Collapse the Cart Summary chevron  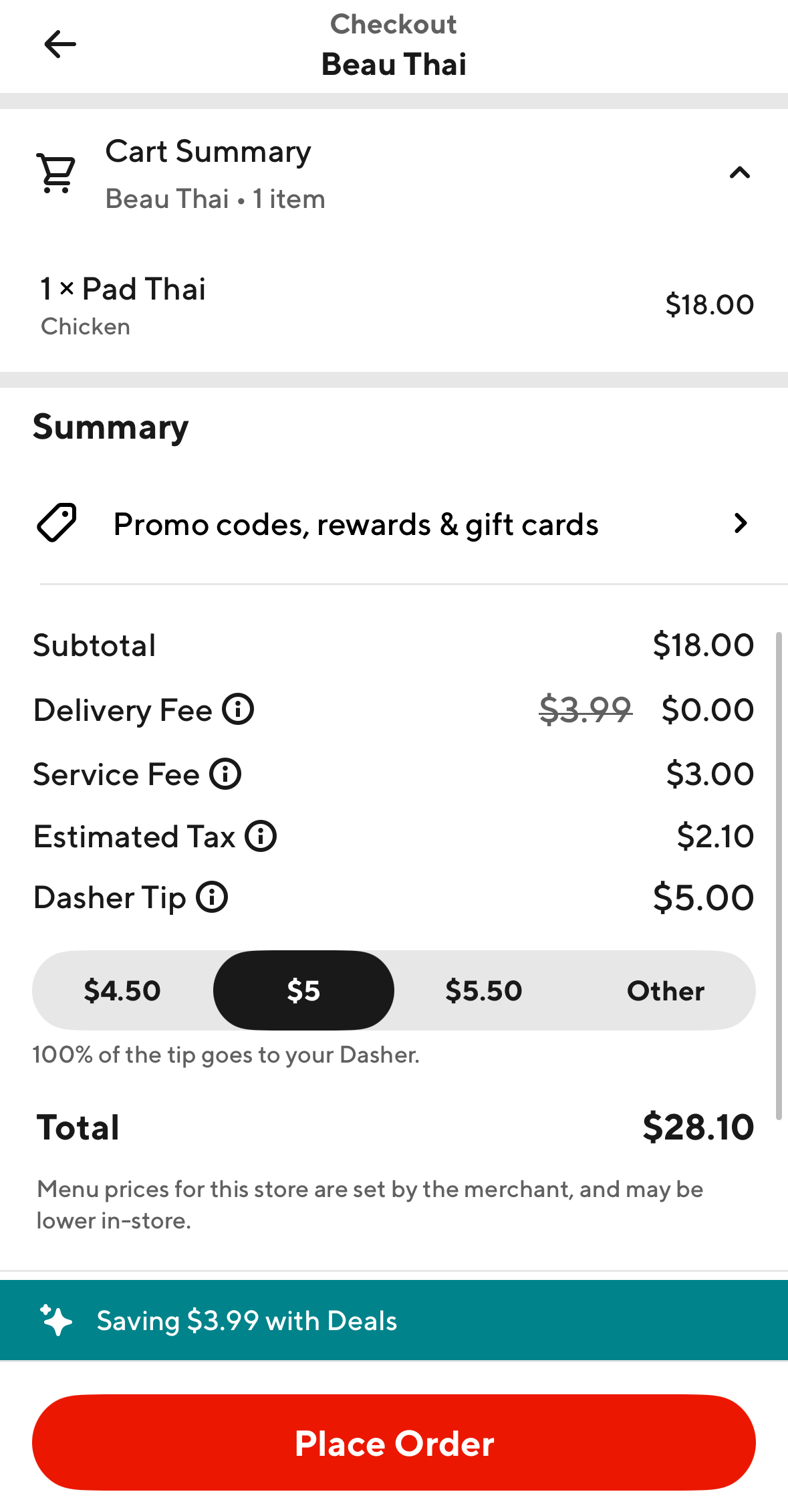pos(740,173)
